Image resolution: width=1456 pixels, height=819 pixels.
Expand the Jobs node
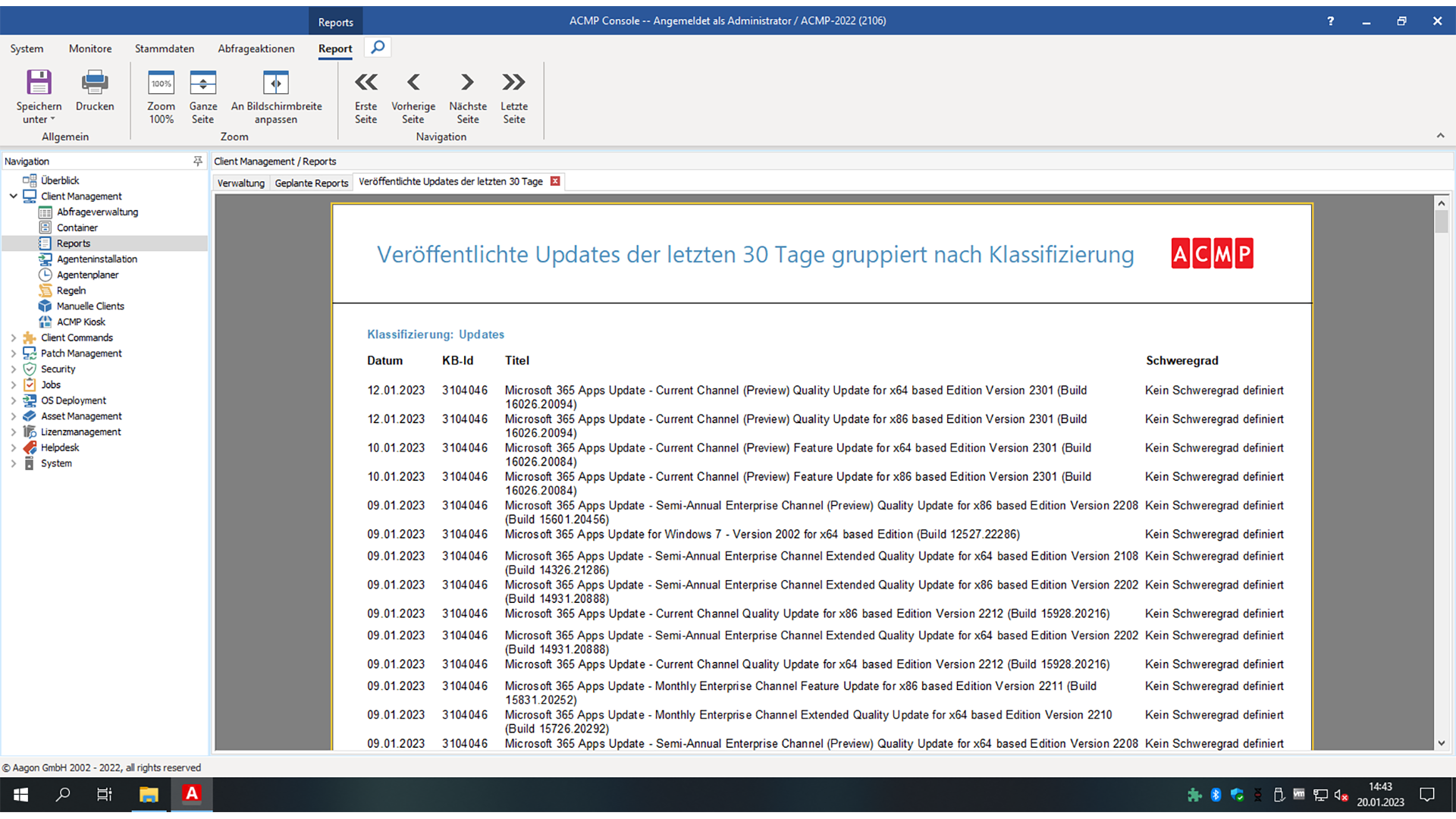(x=13, y=384)
